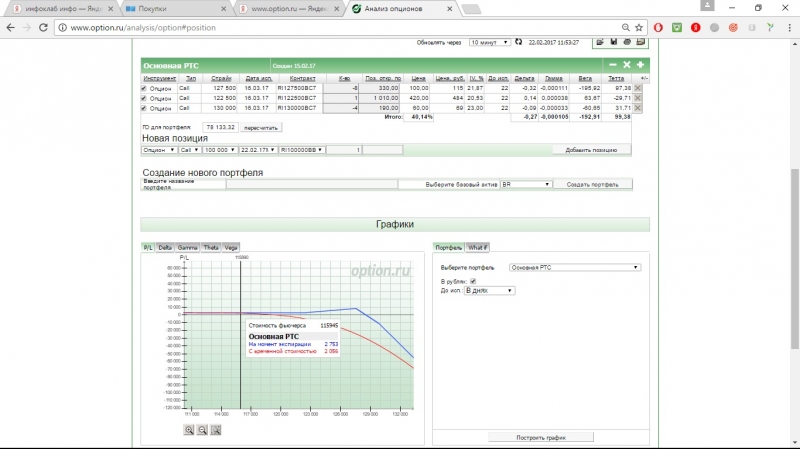Remove the 127 500 strike row with X
Viewport: 800px width, 449px height.
(638, 88)
